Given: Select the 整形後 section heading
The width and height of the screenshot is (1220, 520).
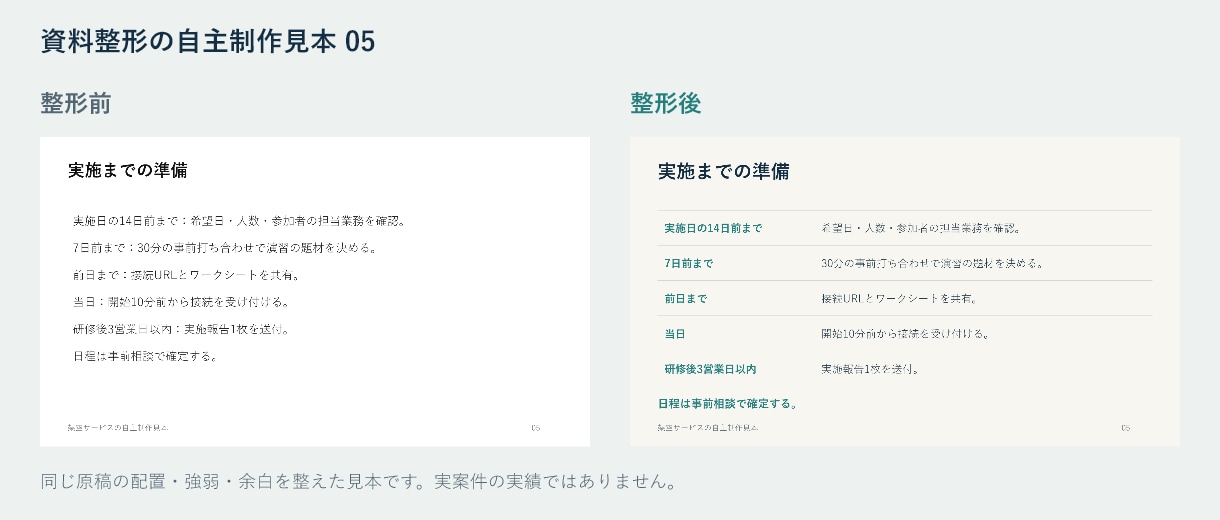Looking at the screenshot, I should (665, 103).
